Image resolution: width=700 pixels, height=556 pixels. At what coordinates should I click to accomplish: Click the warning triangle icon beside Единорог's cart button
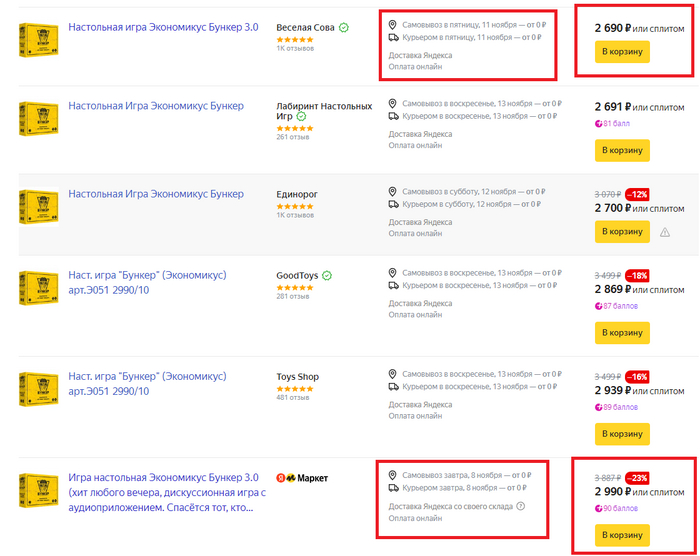(x=664, y=232)
